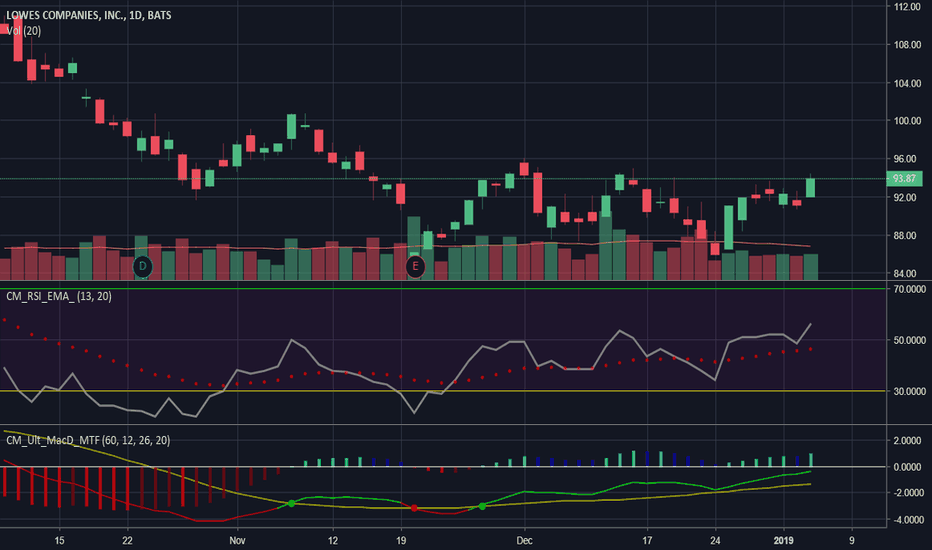The image size is (932, 550).
Task: Click the 22 date label on time axis
Action: pos(127,540)
